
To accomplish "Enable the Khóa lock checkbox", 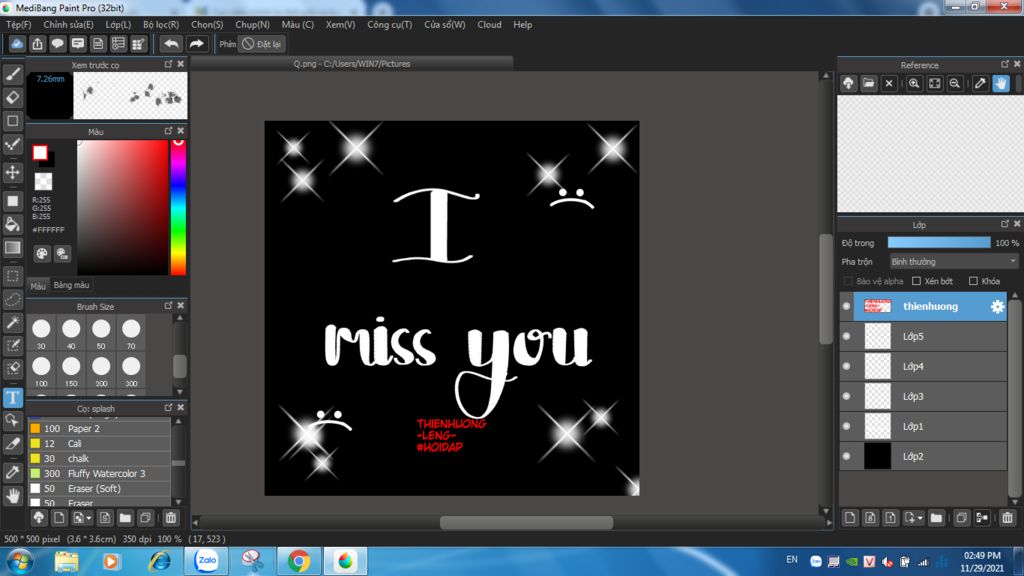I will [x=973, y=281].
